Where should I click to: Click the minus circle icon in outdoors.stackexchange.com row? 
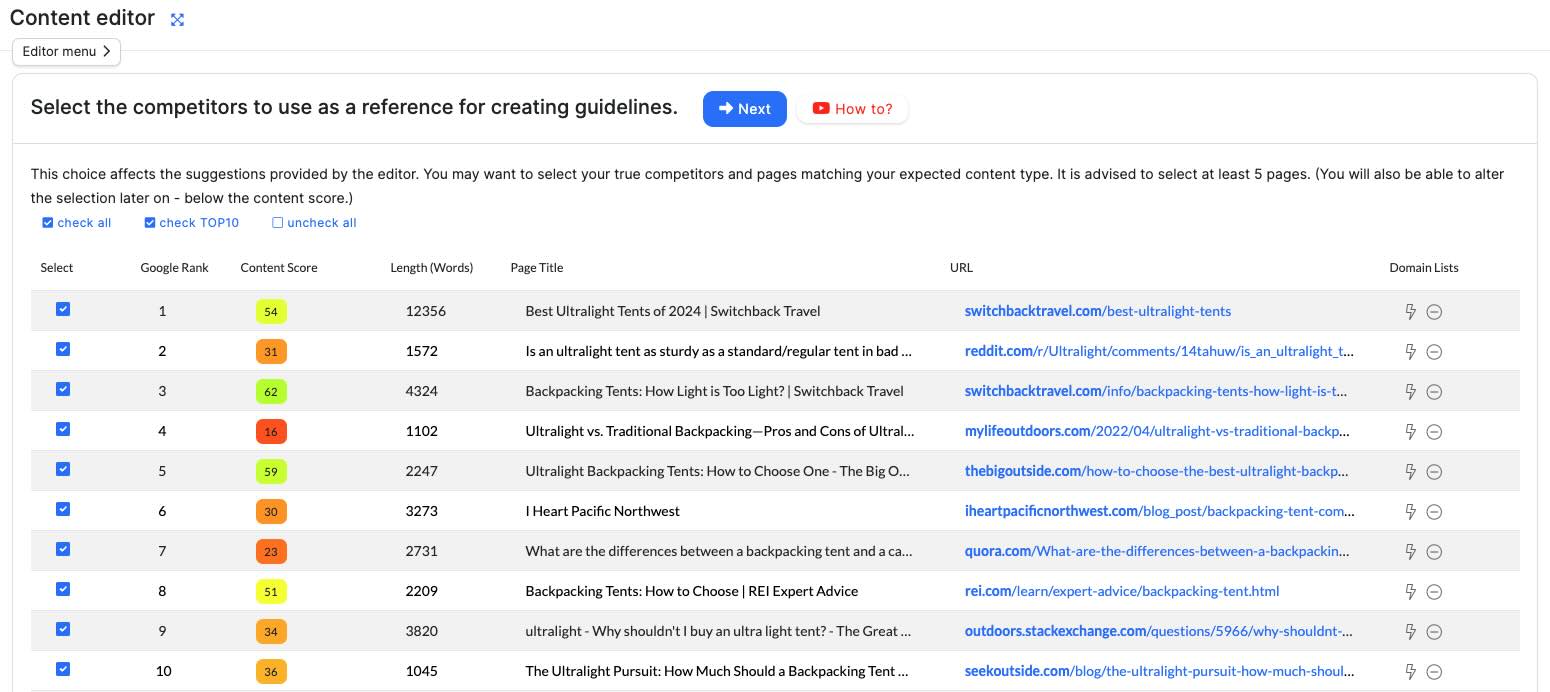point(1434,632)
